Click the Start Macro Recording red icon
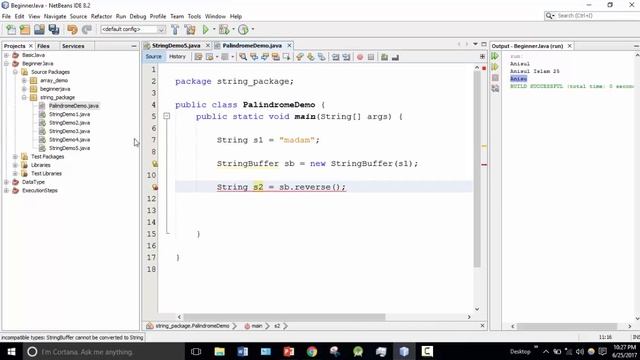The image size is (640, 360). click(360, 57)
